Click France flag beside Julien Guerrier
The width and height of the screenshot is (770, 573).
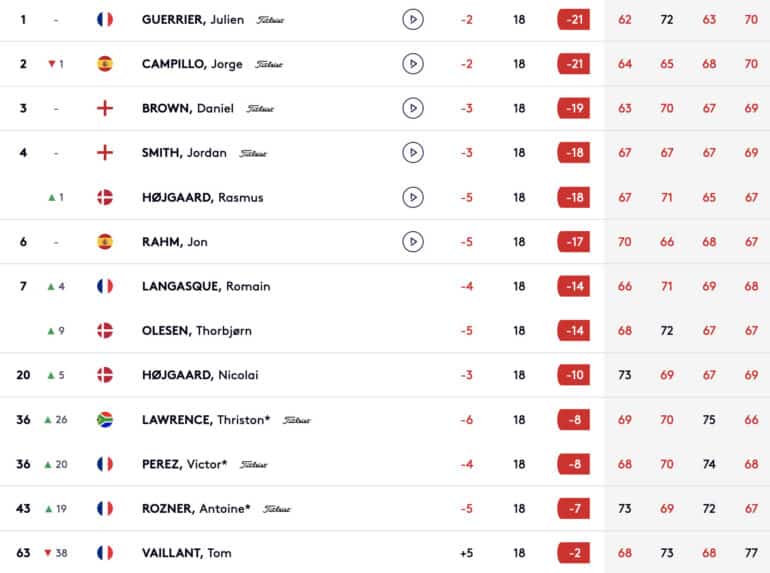point(105,20)
